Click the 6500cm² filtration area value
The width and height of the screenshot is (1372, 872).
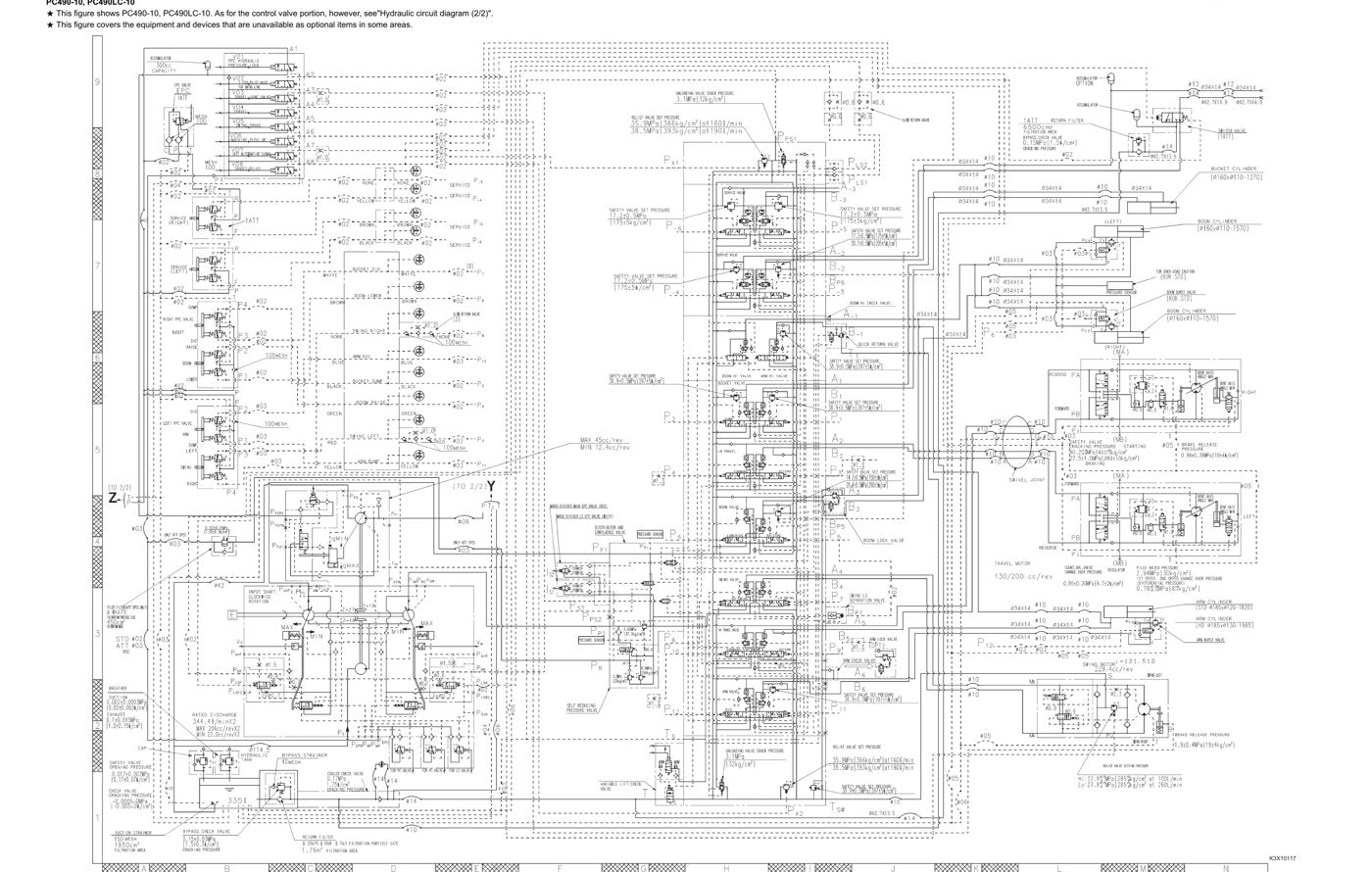click(1040, 127)
